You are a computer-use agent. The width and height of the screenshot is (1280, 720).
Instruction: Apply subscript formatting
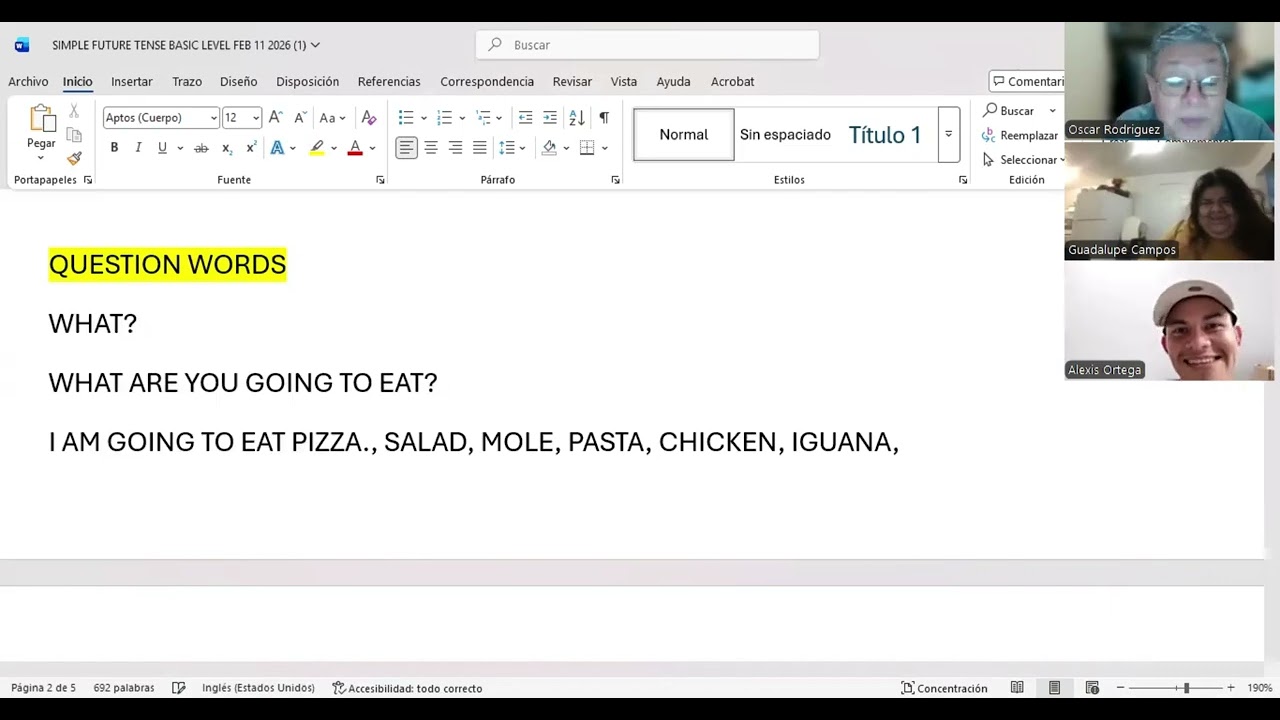click(227, 148)
